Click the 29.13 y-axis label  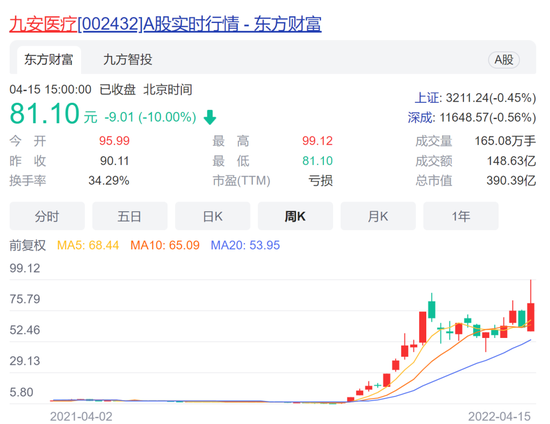click(25, 361)
